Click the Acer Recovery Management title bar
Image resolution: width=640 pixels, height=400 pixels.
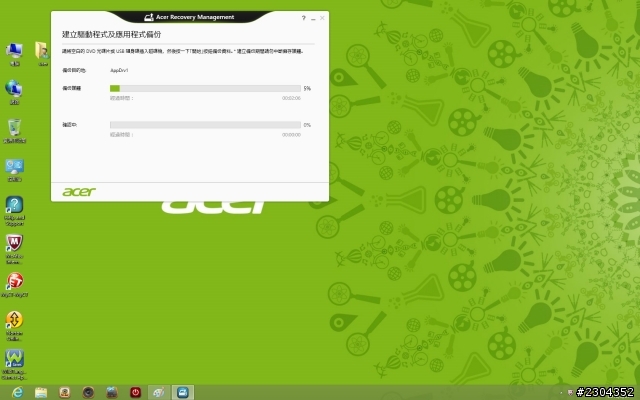[x=189, y=17]
